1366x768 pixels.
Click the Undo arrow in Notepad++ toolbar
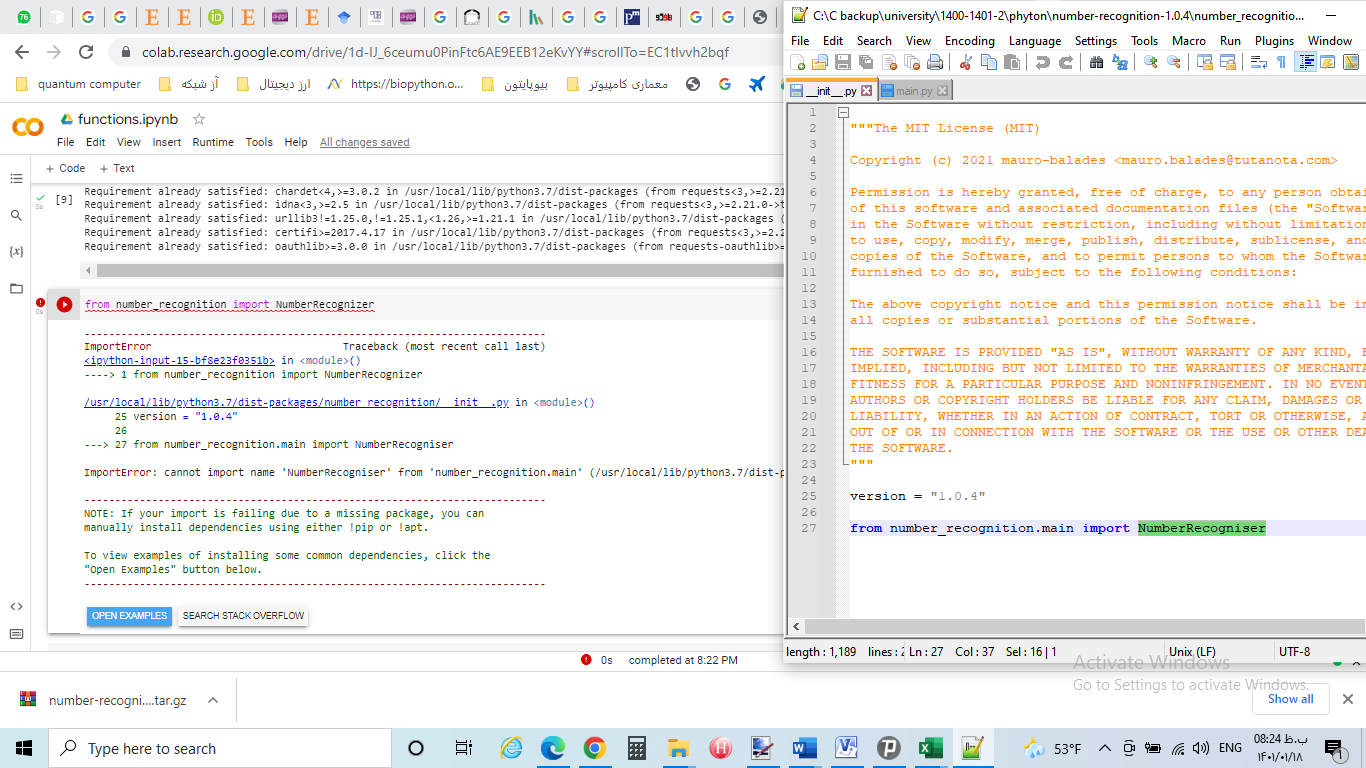pos(1042,62)
